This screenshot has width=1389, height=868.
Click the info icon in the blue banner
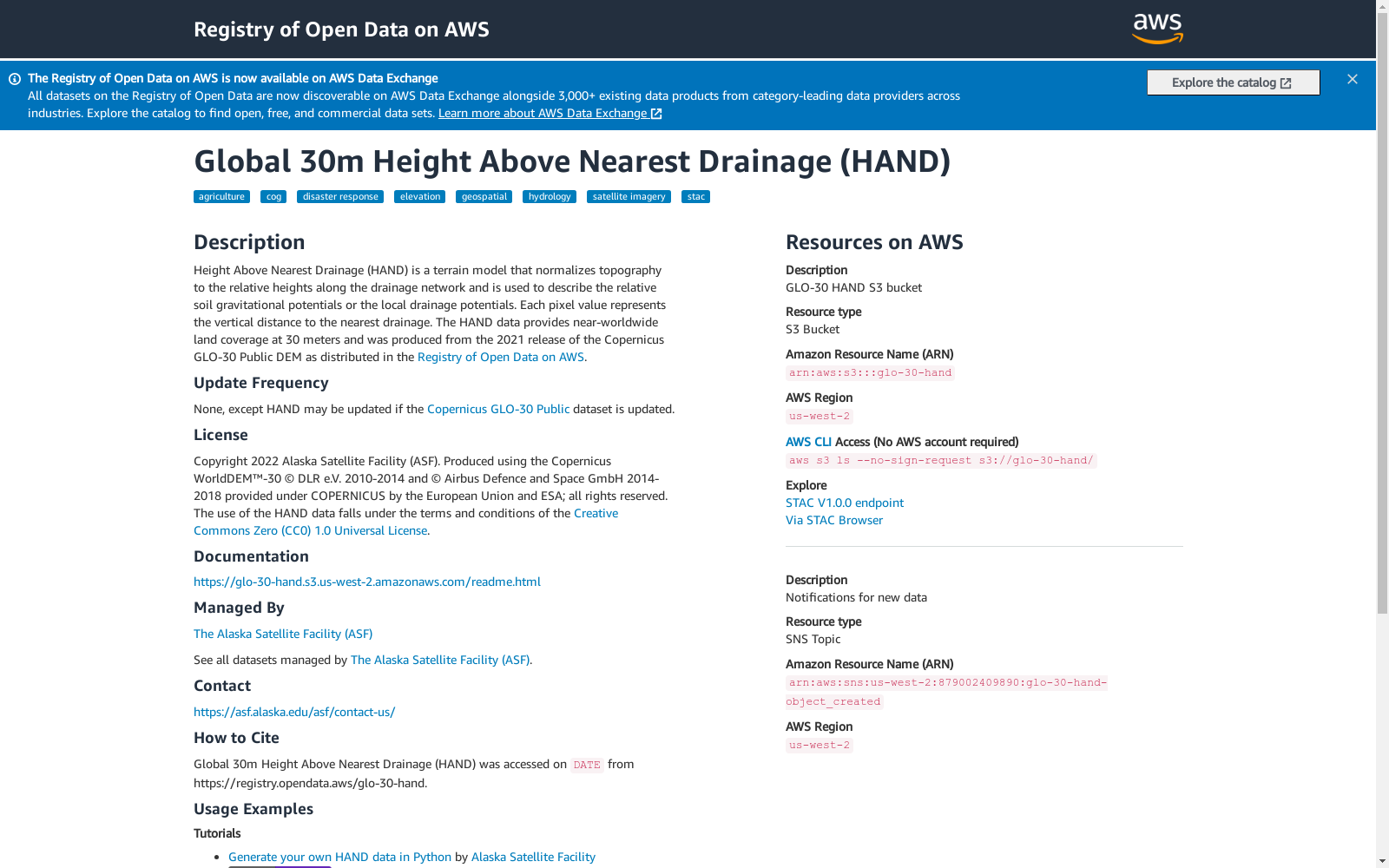[x=15, y=79]
